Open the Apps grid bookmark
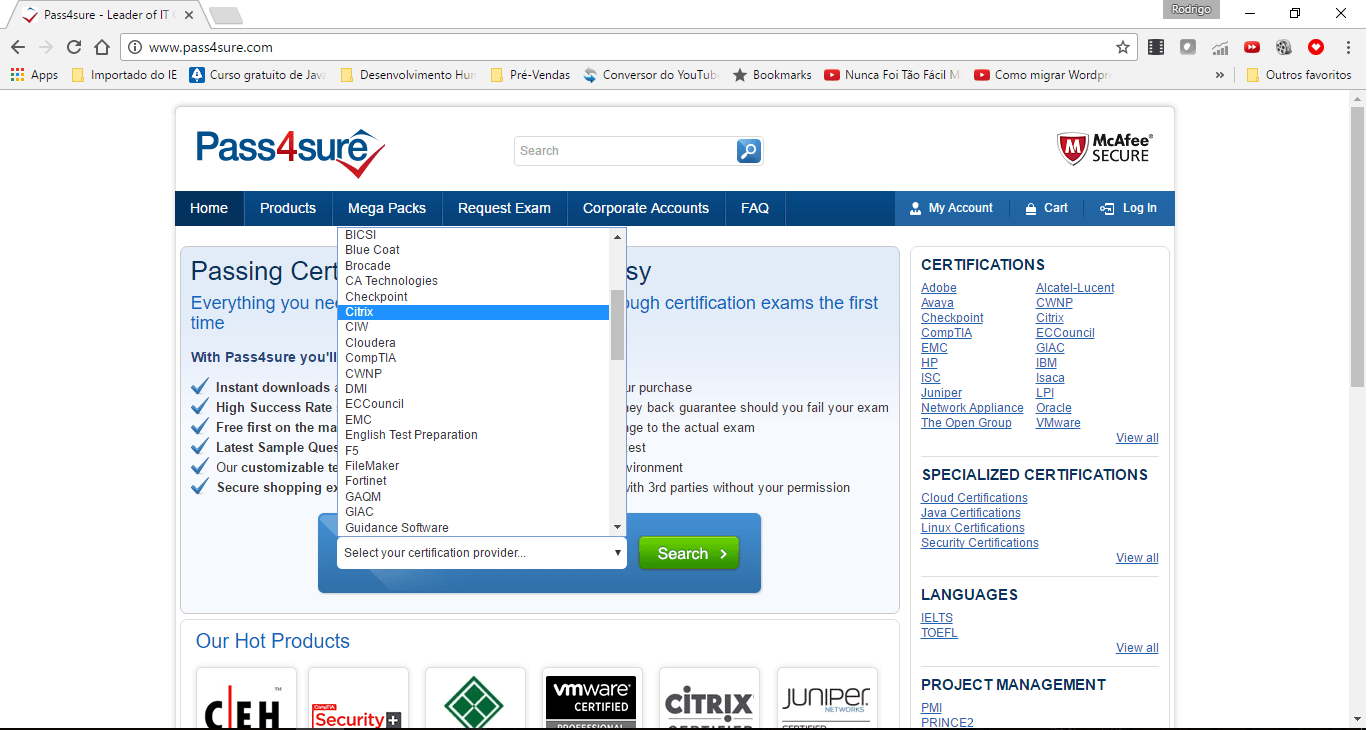Screen dimensions: 1370x730 pyautogui.click(x=34, y=75)
